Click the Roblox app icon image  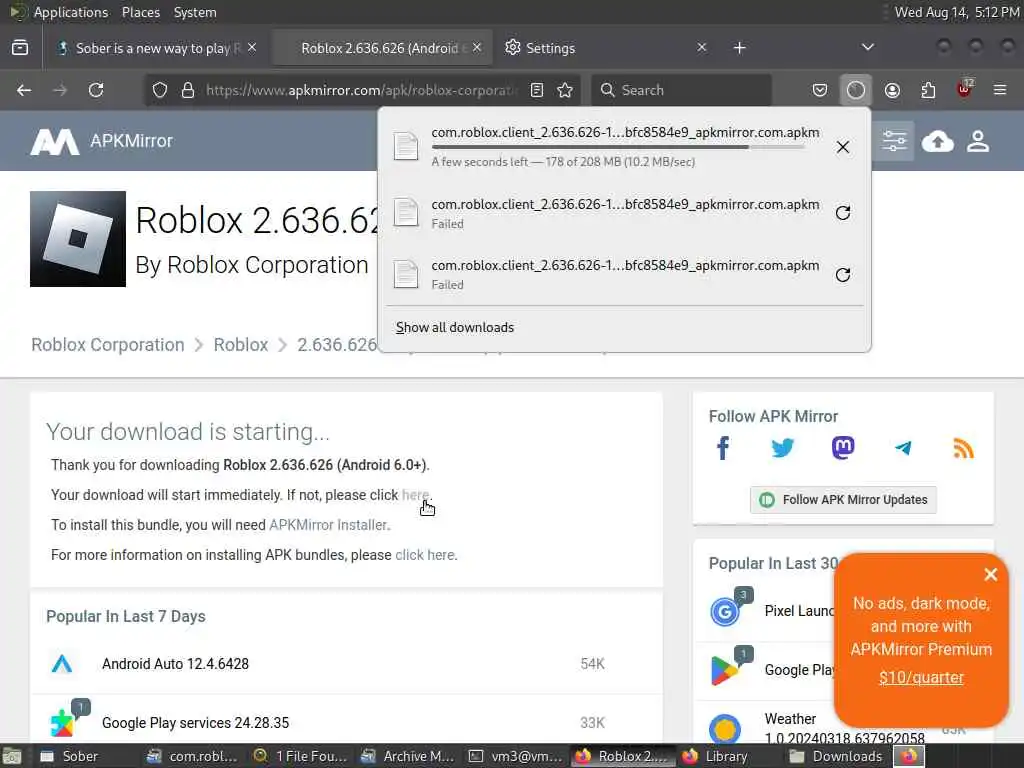(x=78, y=239)
